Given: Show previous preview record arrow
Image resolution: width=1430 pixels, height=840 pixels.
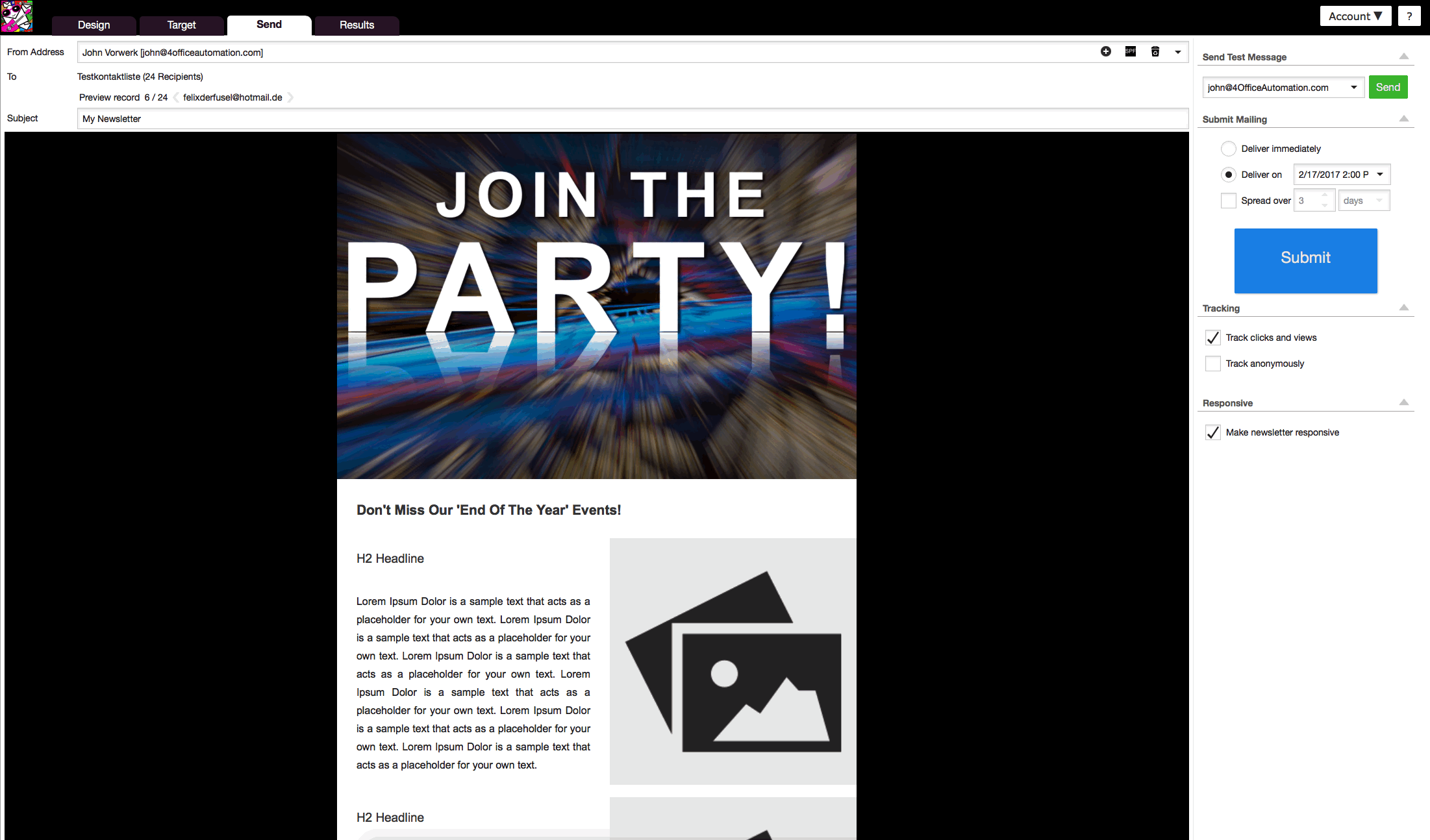Looking at the screenshot, I should click(175, 97).
